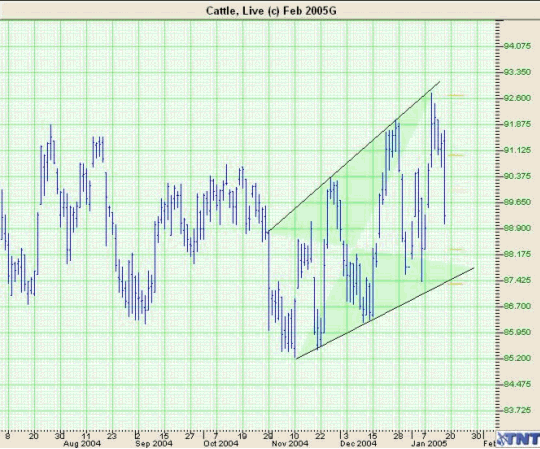Click the yellow marker near 91.125

456,155
